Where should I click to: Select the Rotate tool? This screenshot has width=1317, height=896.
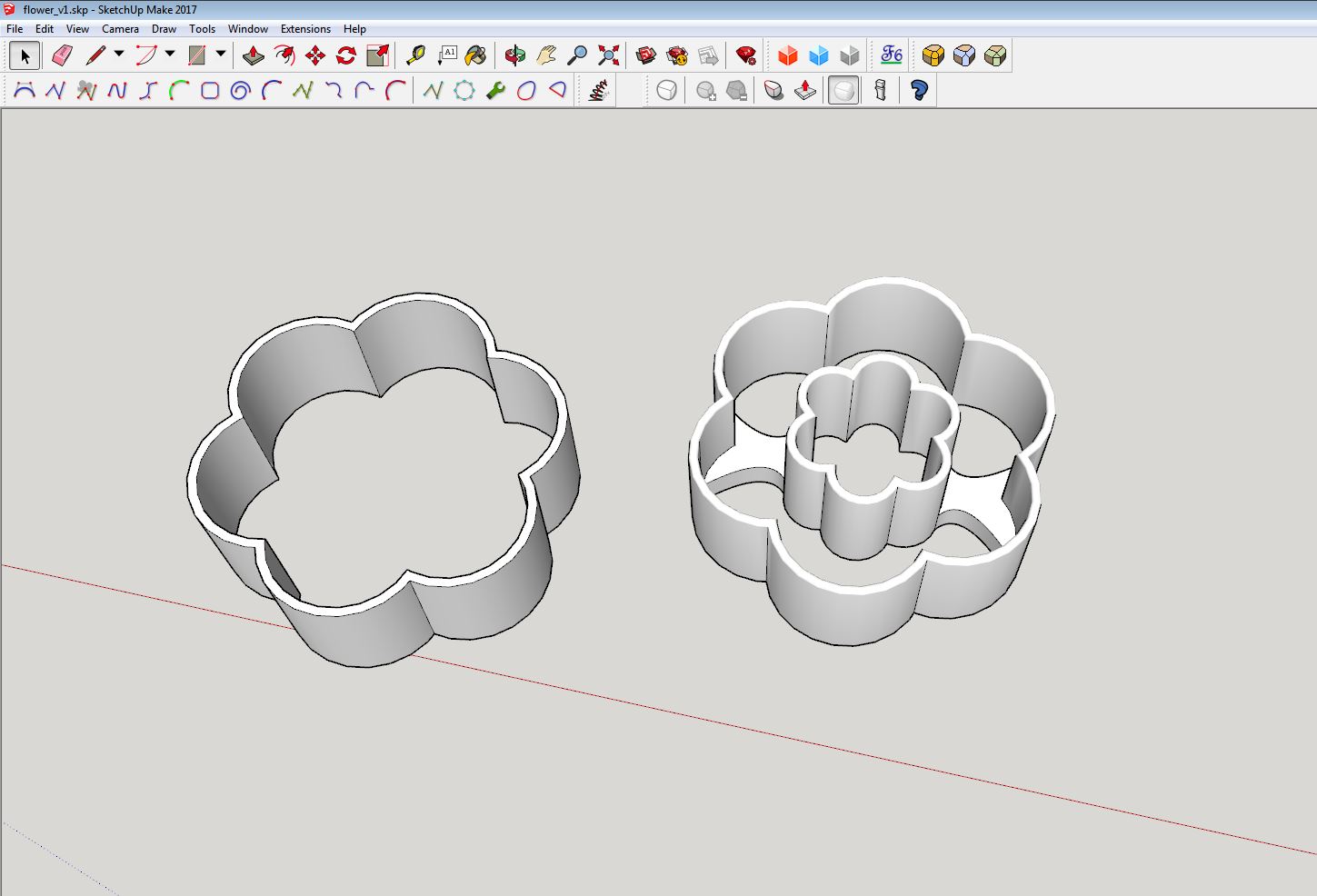[346, 56]
